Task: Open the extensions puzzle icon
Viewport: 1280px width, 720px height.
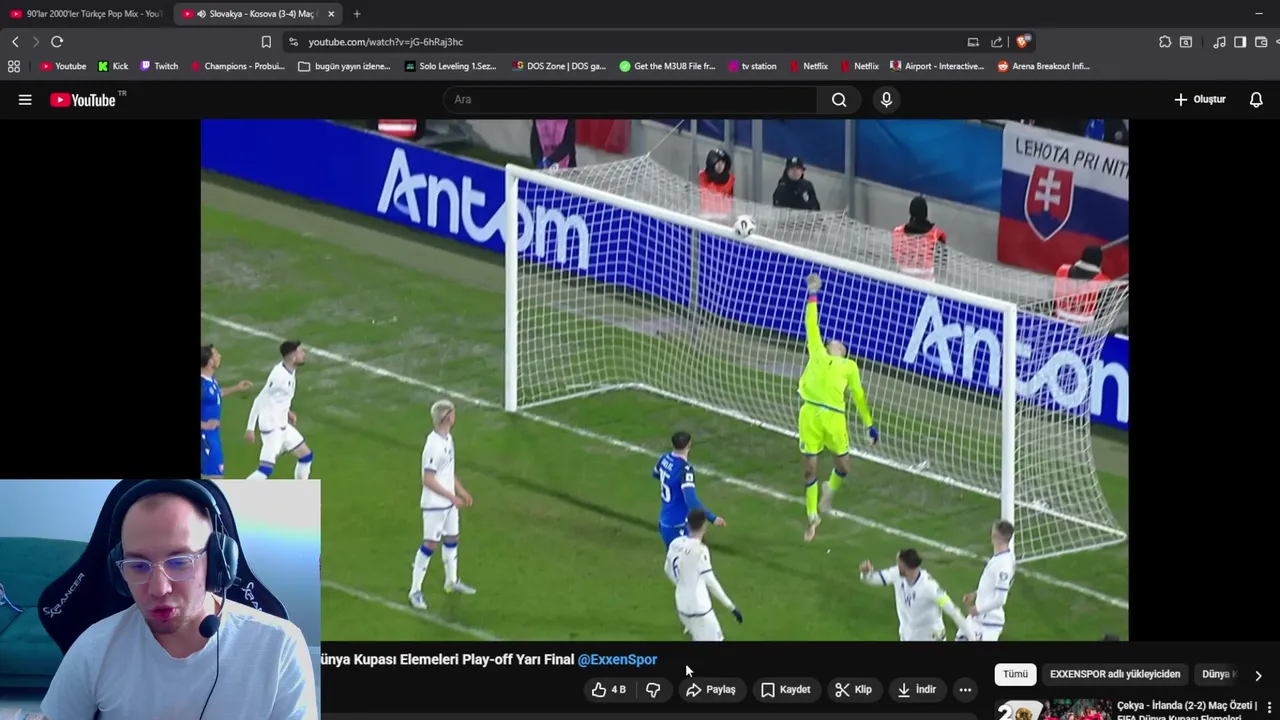Action: 1165,42
